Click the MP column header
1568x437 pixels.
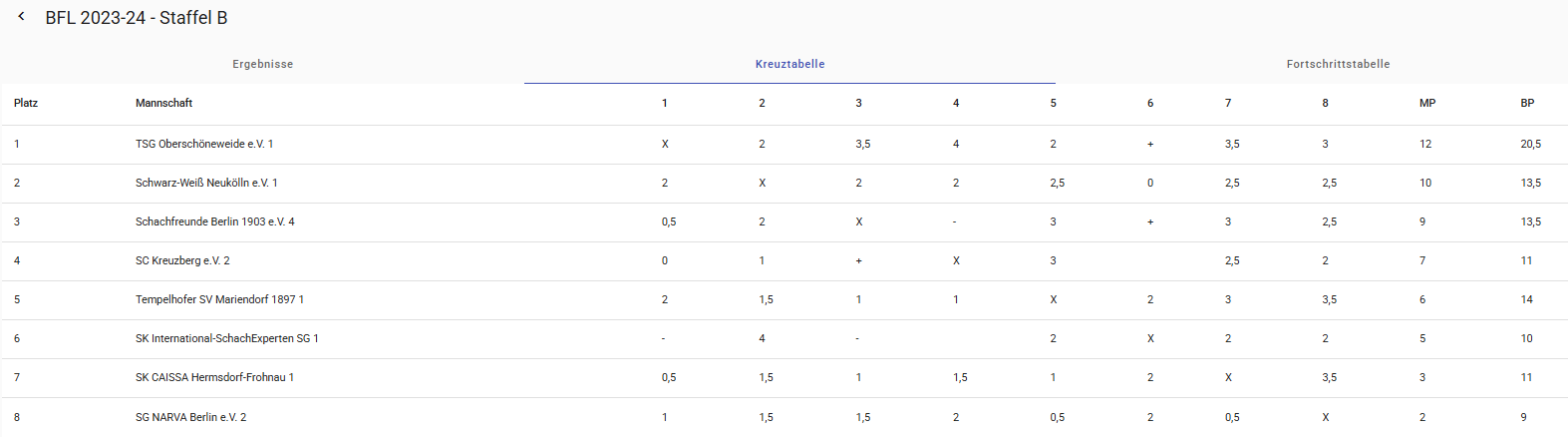pos(1427,103)
